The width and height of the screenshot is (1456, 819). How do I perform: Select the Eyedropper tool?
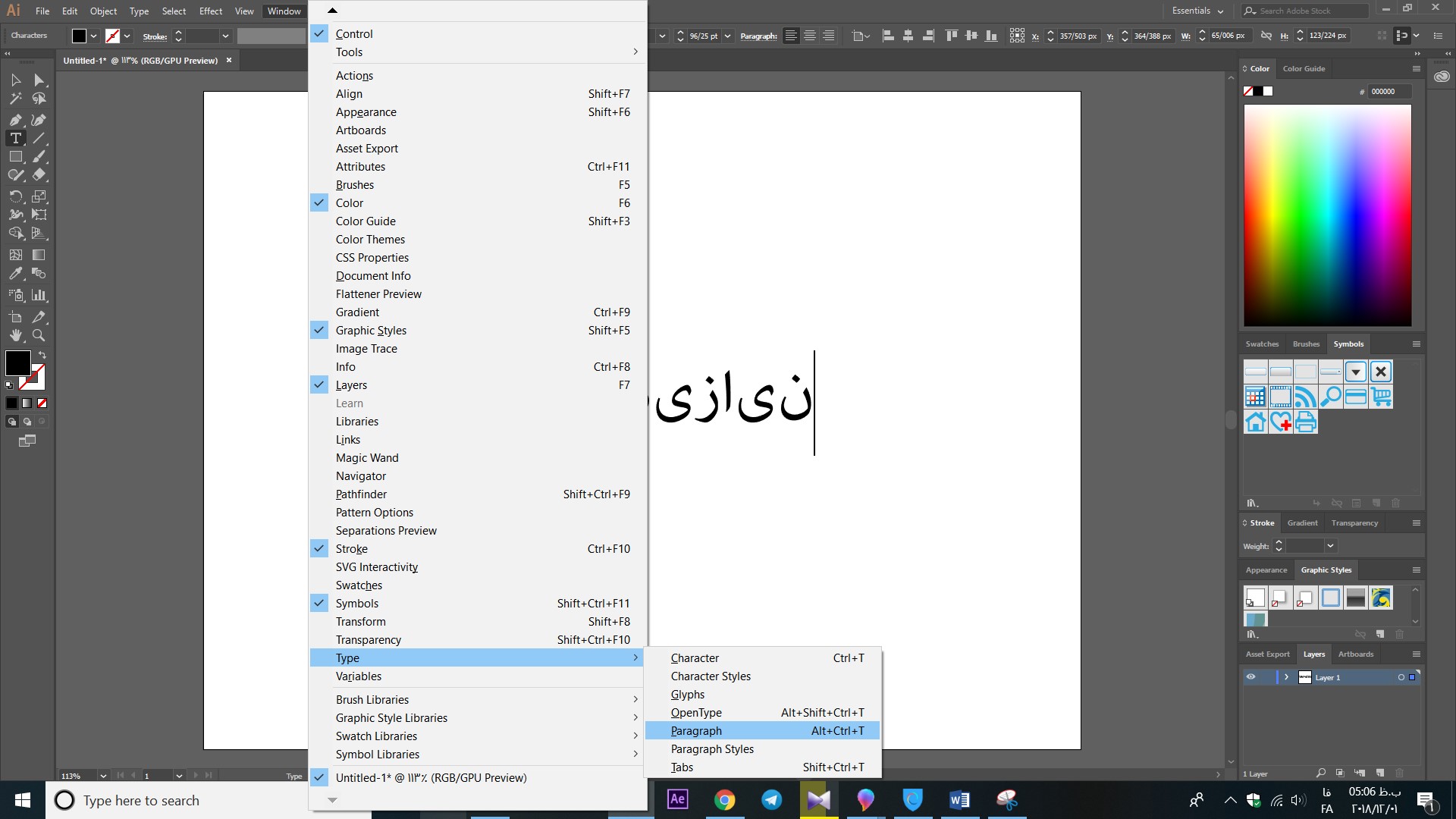15,274
